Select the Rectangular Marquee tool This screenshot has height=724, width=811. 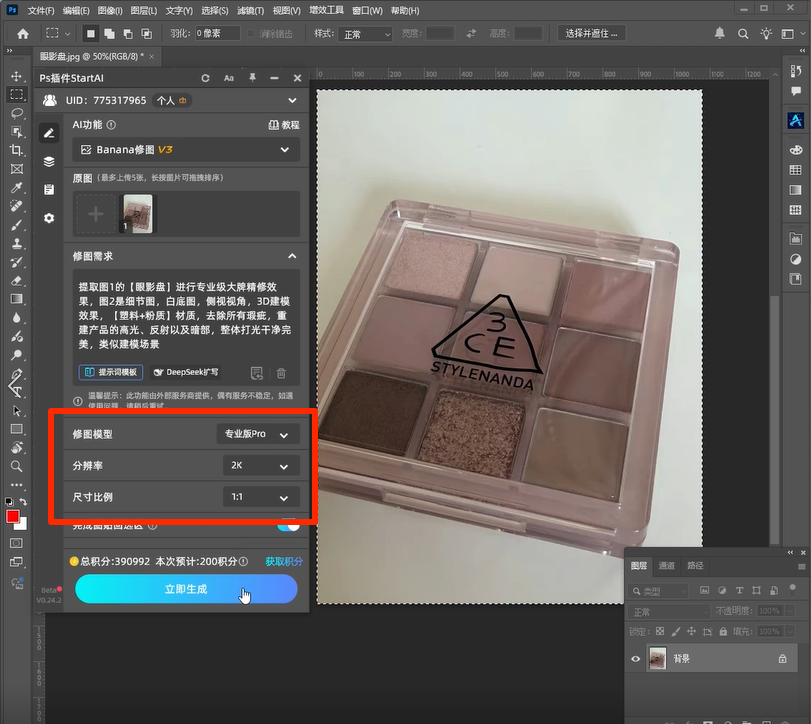pos(17,94)
